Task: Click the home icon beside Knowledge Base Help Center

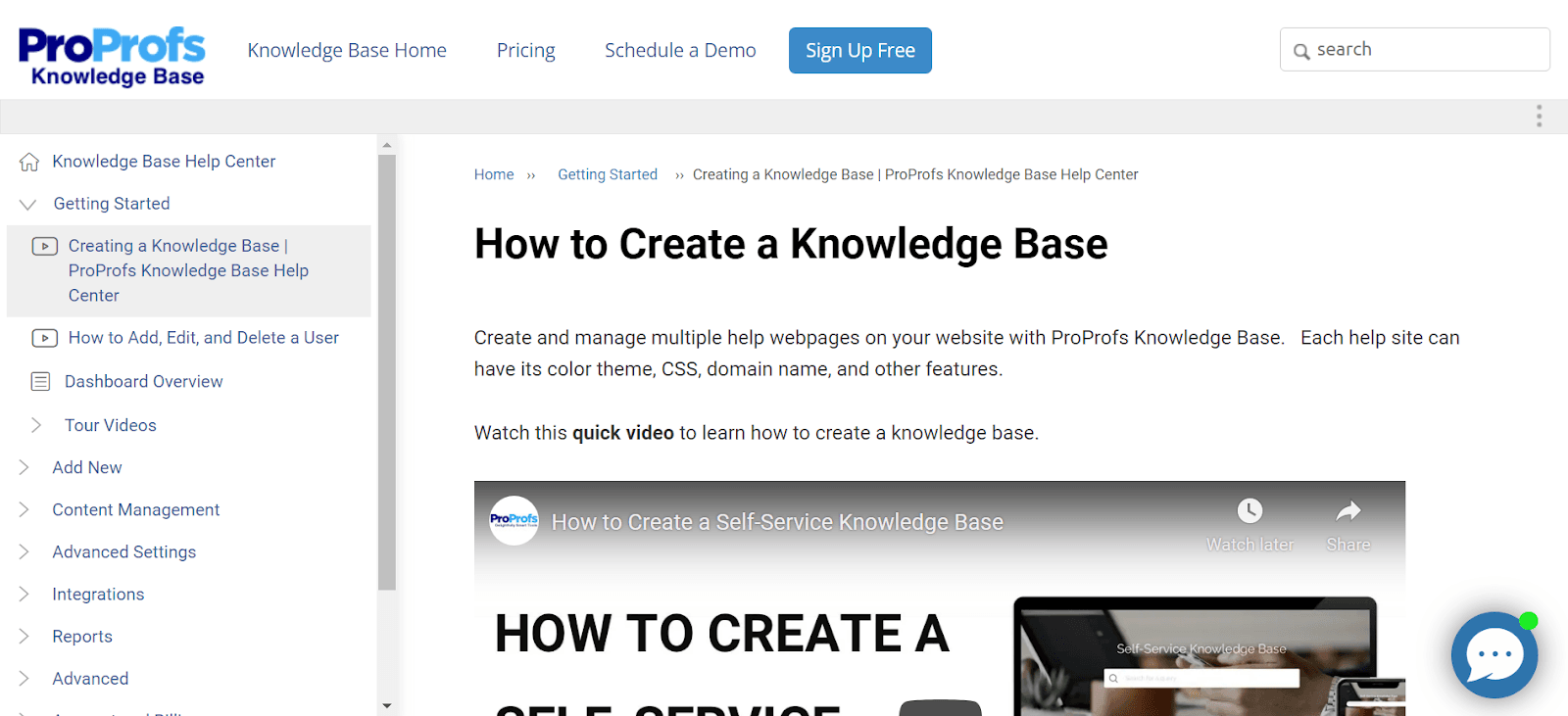Action: pyautogui.click(x=29, y=162)
